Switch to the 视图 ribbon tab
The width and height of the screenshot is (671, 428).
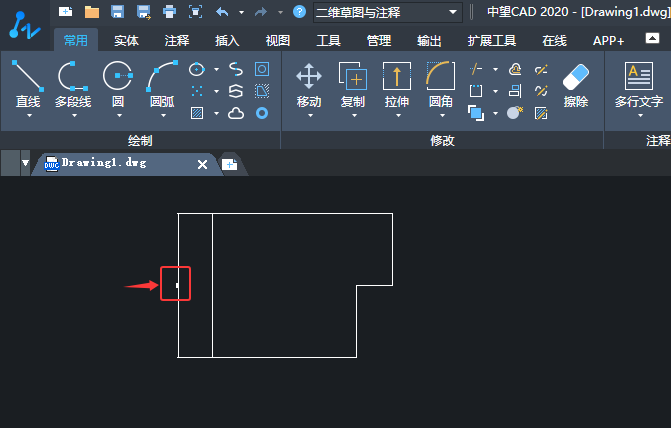(278, 41)
